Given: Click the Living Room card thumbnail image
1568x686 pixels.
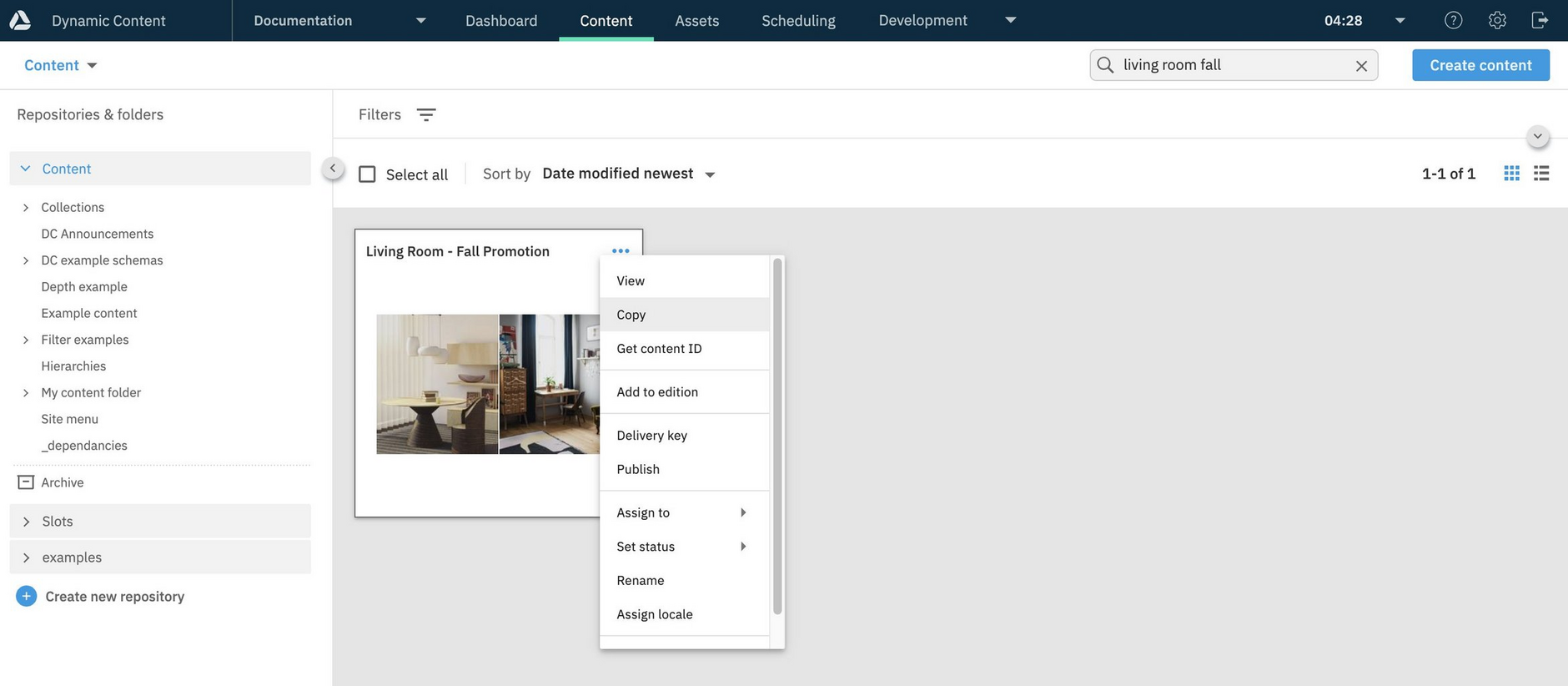Looking at the screenshot, I should click(488, 384).
